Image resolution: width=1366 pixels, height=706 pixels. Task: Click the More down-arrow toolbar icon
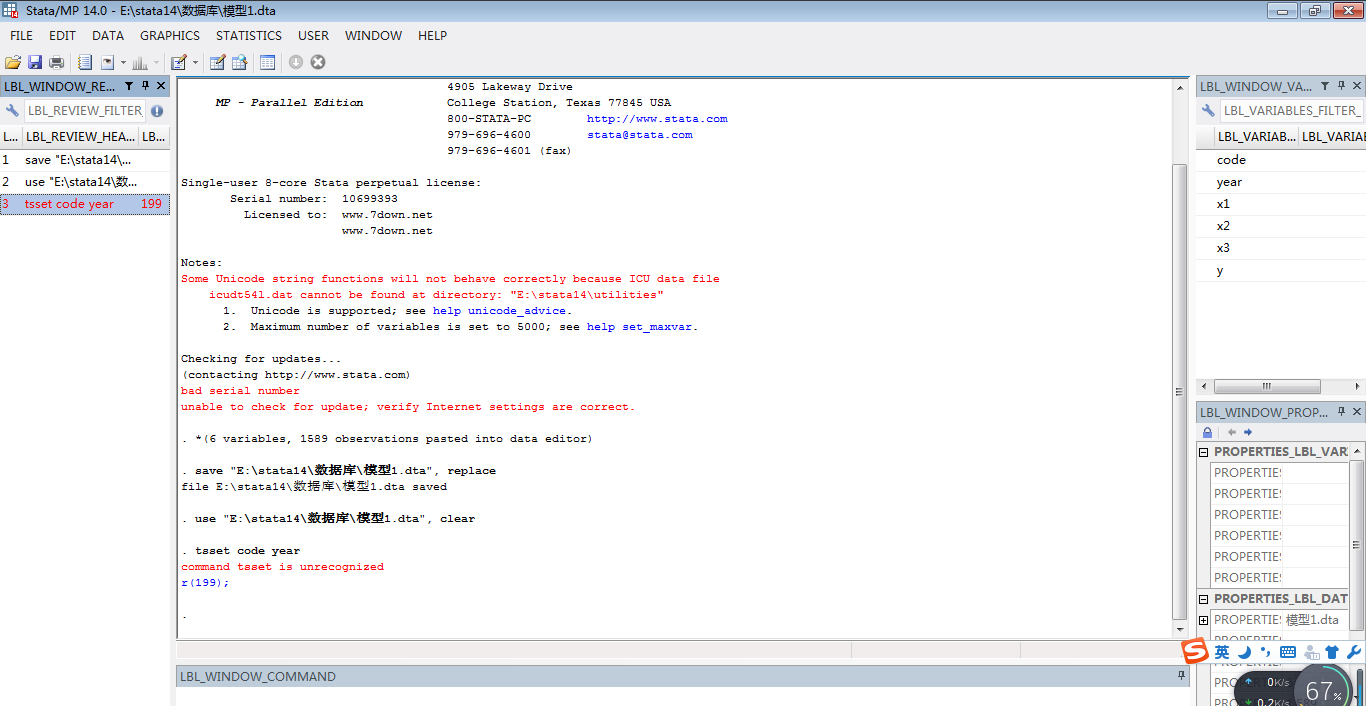point(296,62)
